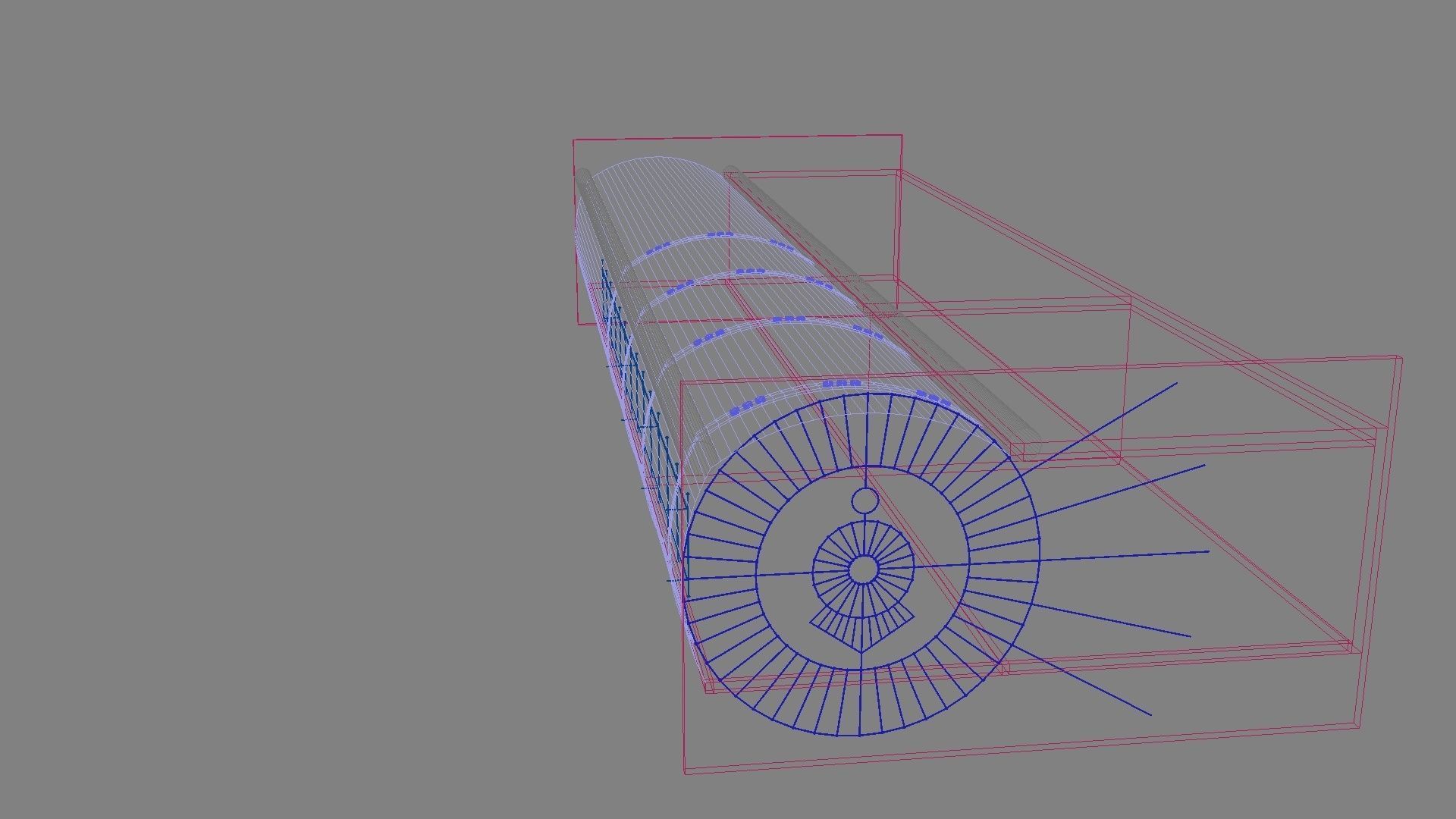Click the tip of the horizontal middle blue ray
This screenshot has width=1456, height=819.
coord(1208,552)
